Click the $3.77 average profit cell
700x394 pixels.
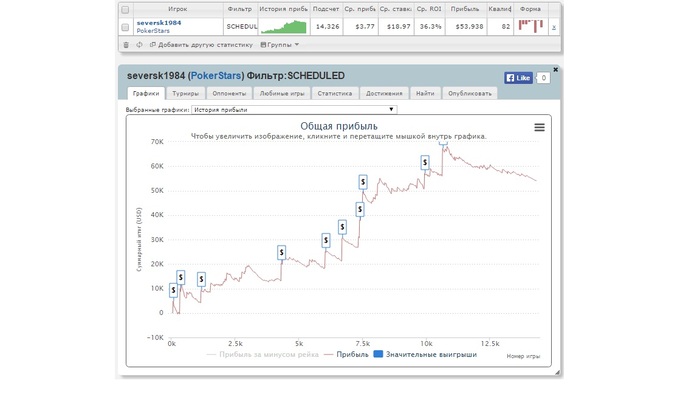[x=365, y=27]
